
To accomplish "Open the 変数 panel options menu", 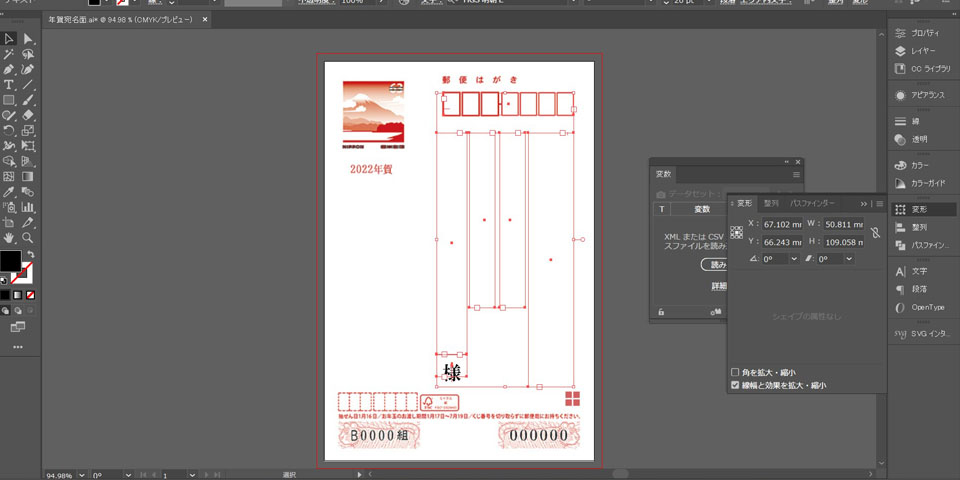I will [x=797, y=174].
